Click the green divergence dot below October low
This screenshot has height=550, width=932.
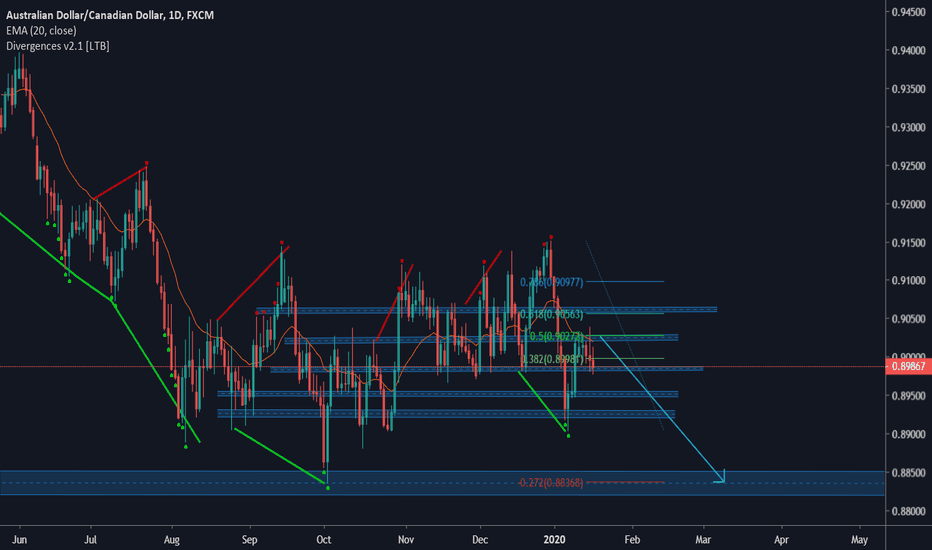(x=328, y=488)
